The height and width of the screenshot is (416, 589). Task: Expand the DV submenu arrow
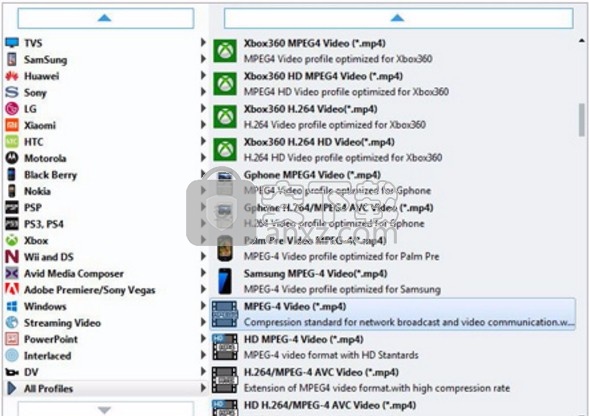pyautogui.click(x=203, y=371)
